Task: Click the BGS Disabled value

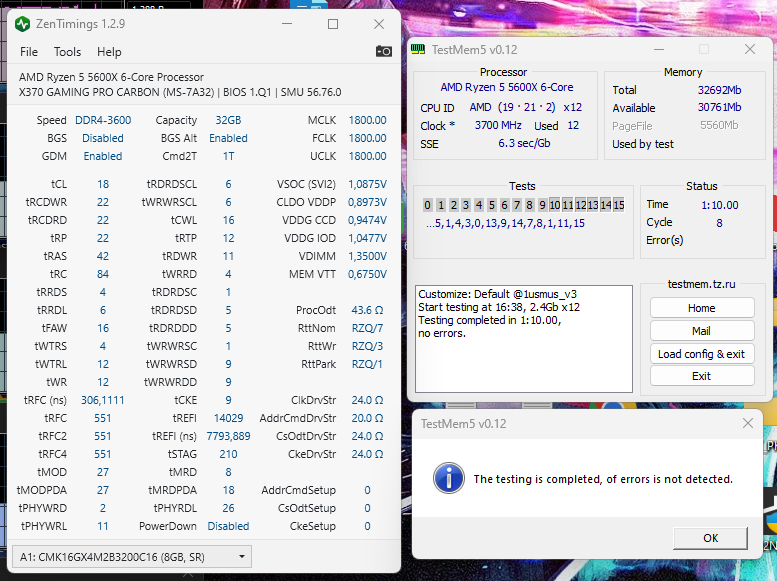Action: pos(103,138)
